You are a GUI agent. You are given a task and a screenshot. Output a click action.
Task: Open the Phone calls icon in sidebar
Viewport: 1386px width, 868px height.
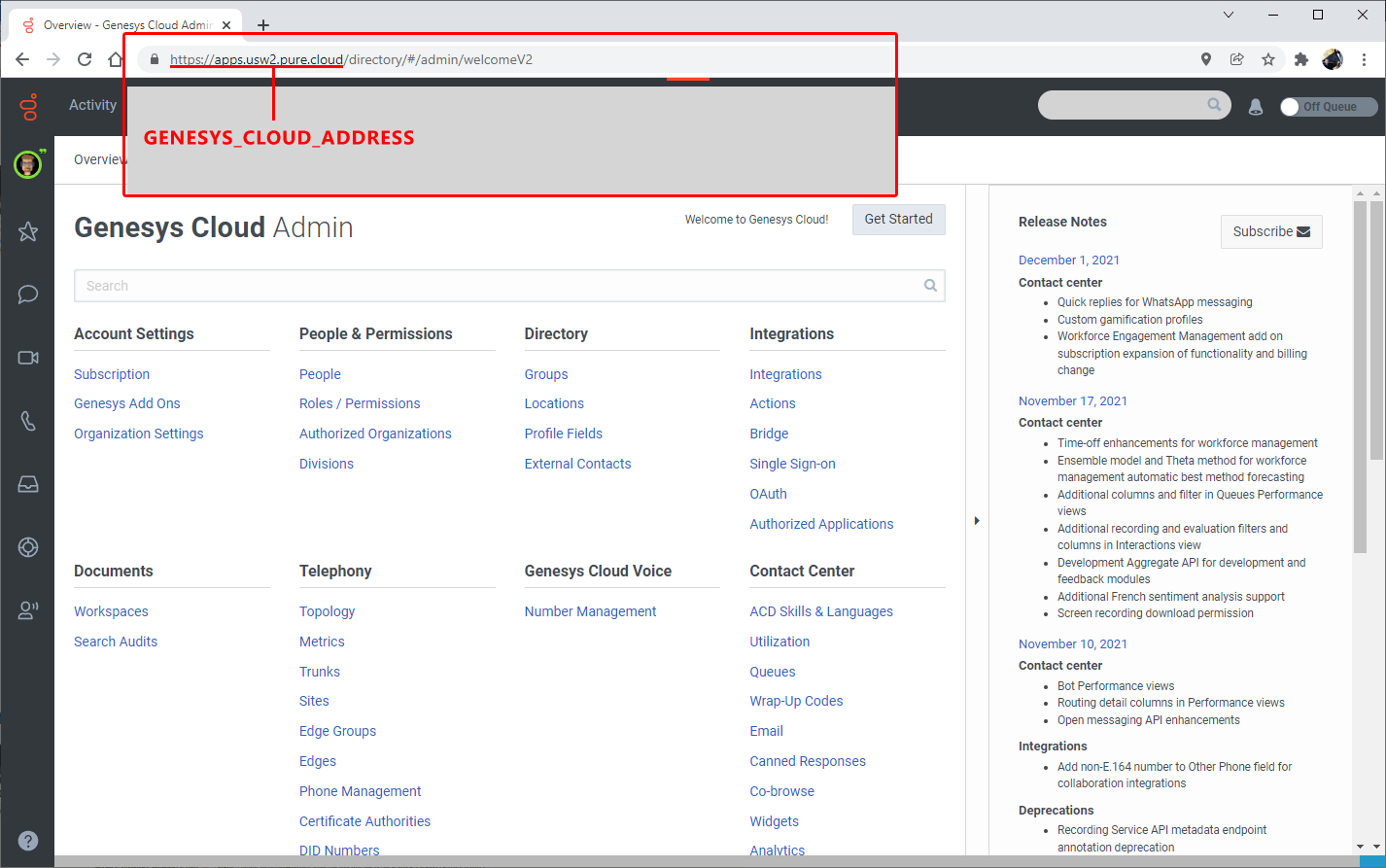click(x=28, y=421)
